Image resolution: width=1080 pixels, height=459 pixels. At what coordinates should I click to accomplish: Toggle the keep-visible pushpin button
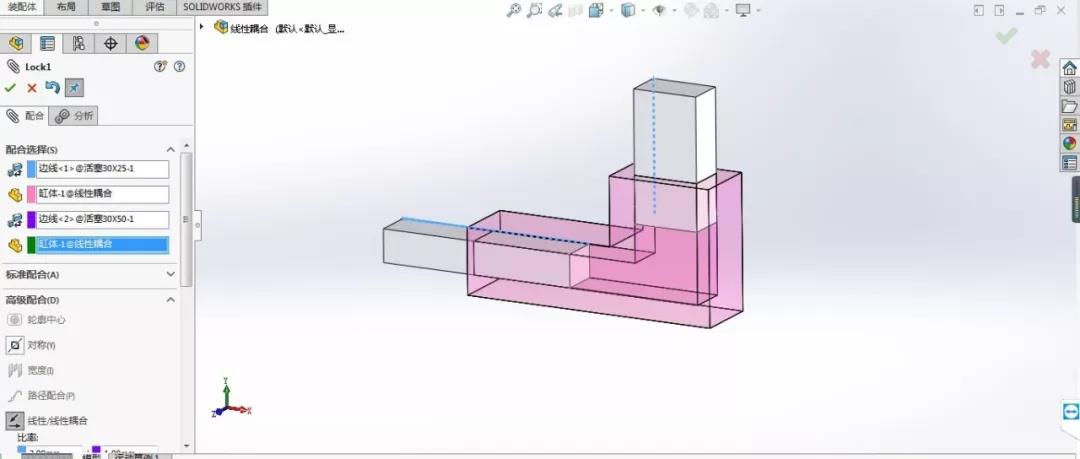coord(74,88)
